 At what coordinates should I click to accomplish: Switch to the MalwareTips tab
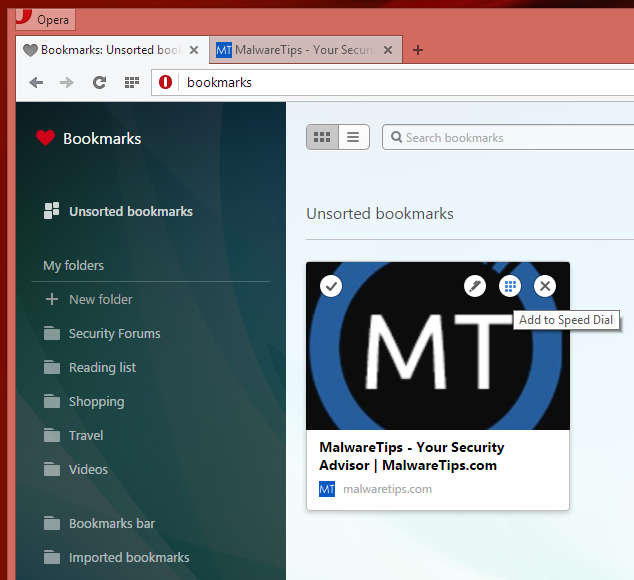pyautogui.click(x=306, y=50)
